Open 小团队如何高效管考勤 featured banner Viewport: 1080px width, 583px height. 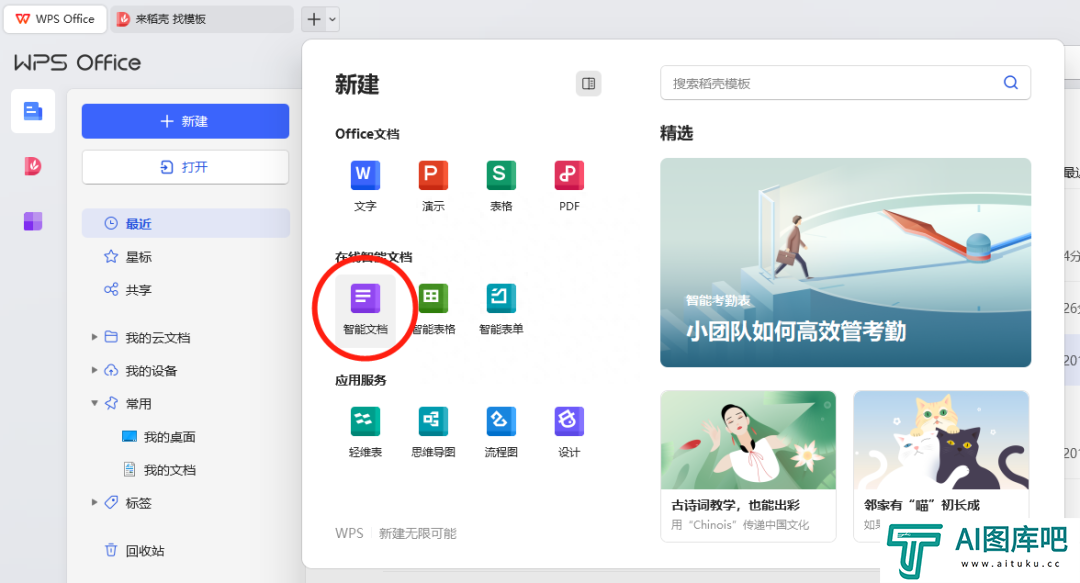click(845, 263)
